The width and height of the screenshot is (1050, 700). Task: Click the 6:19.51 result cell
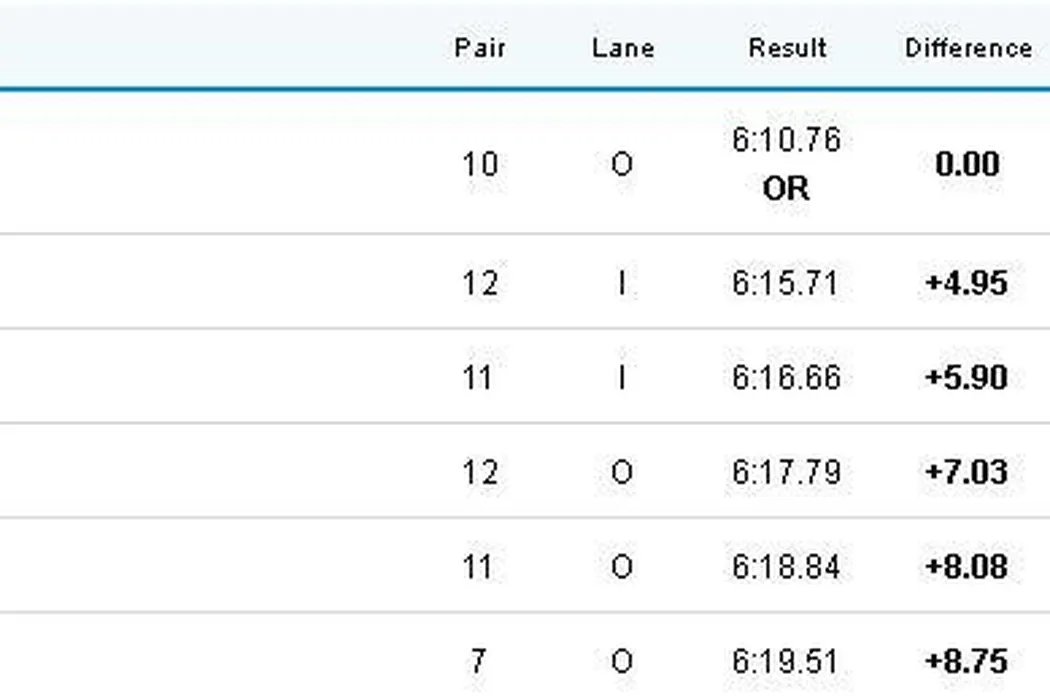coord(786,661)
